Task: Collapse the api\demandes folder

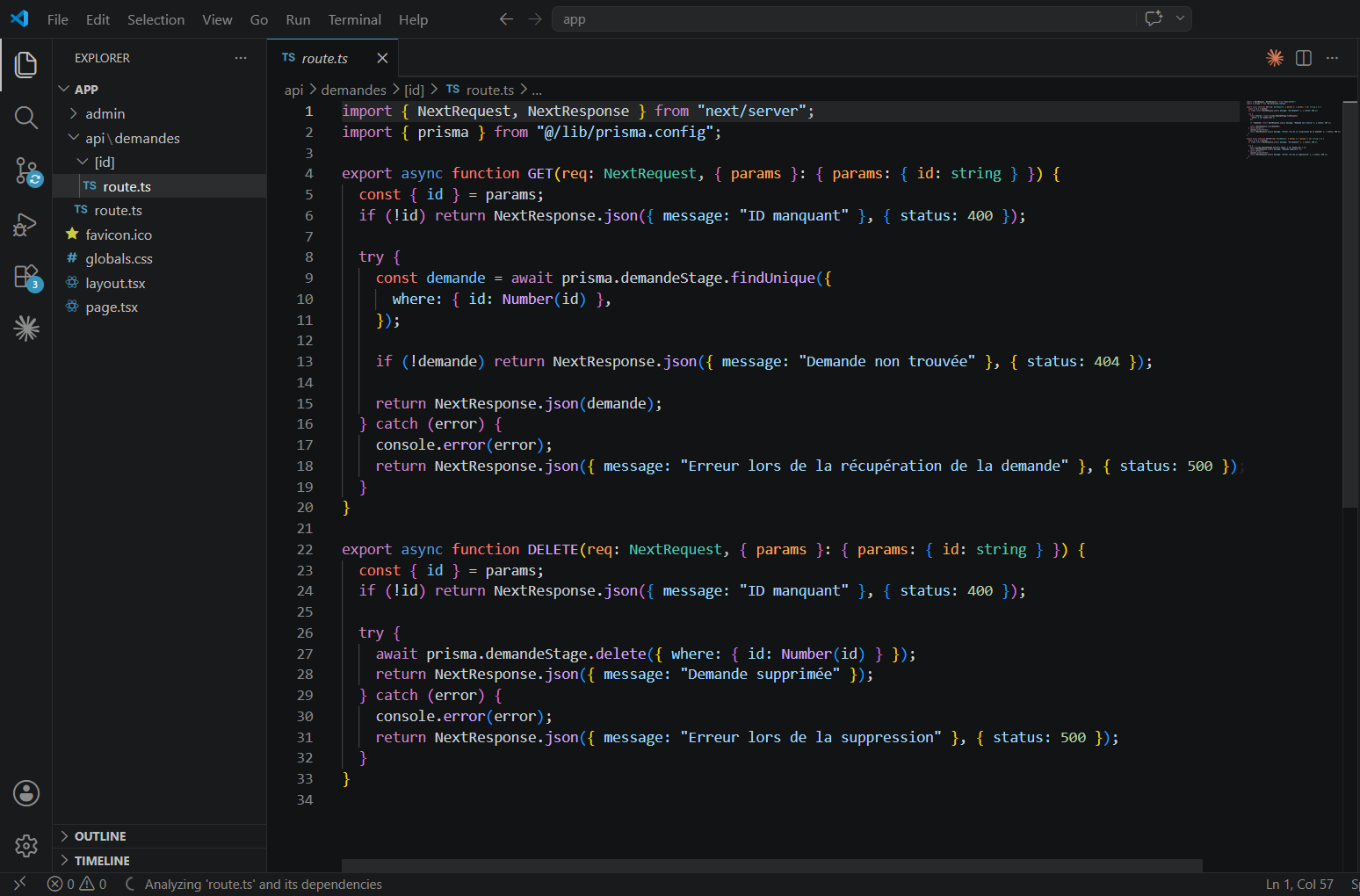Action: [x=158, y=138]
